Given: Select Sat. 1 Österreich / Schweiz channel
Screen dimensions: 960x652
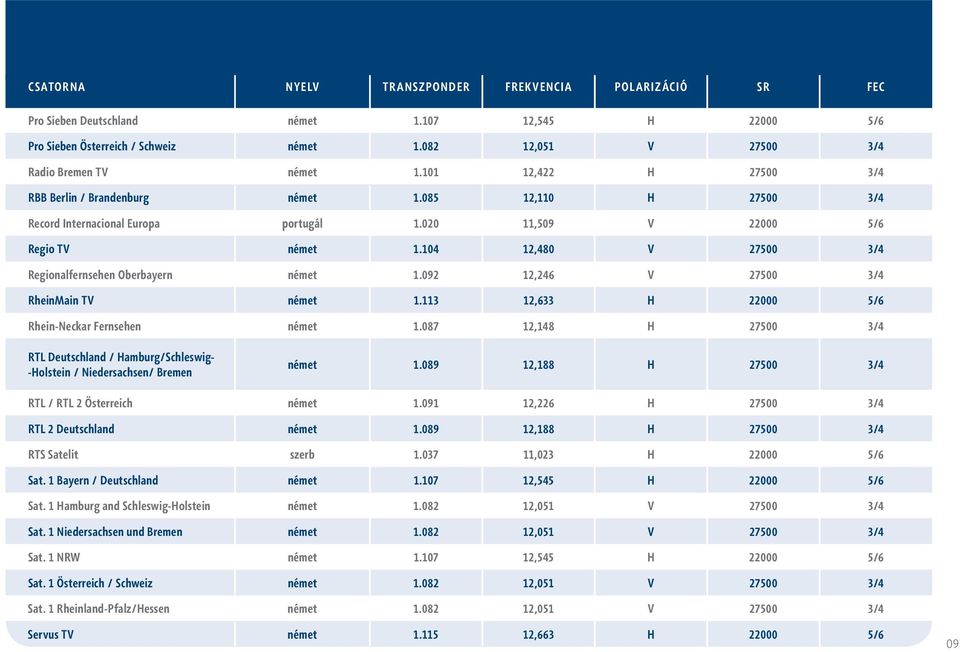Looking at the screenshot, I should [x=90, y=583].
